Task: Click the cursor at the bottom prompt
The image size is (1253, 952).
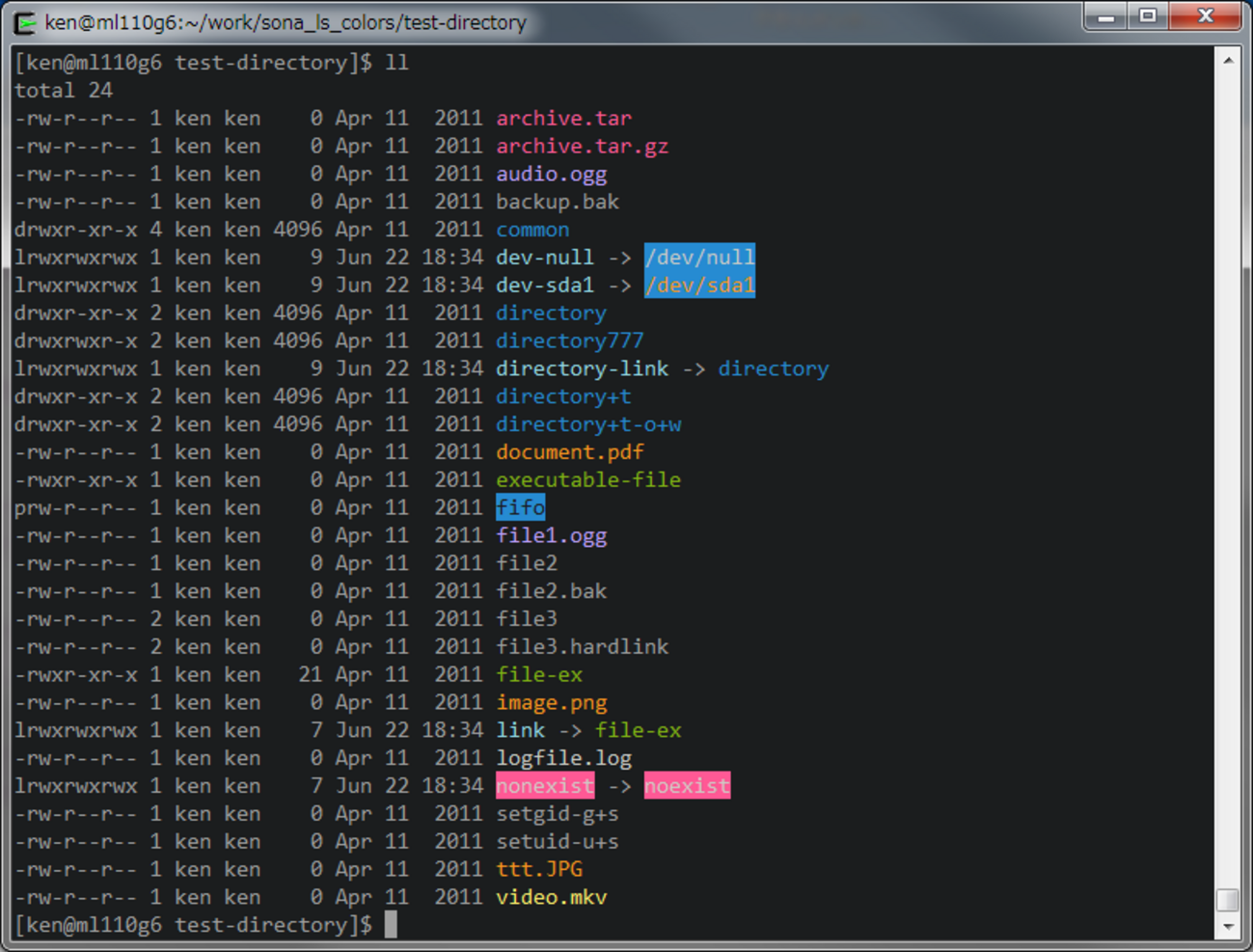Action: click(x=391, y=925)
